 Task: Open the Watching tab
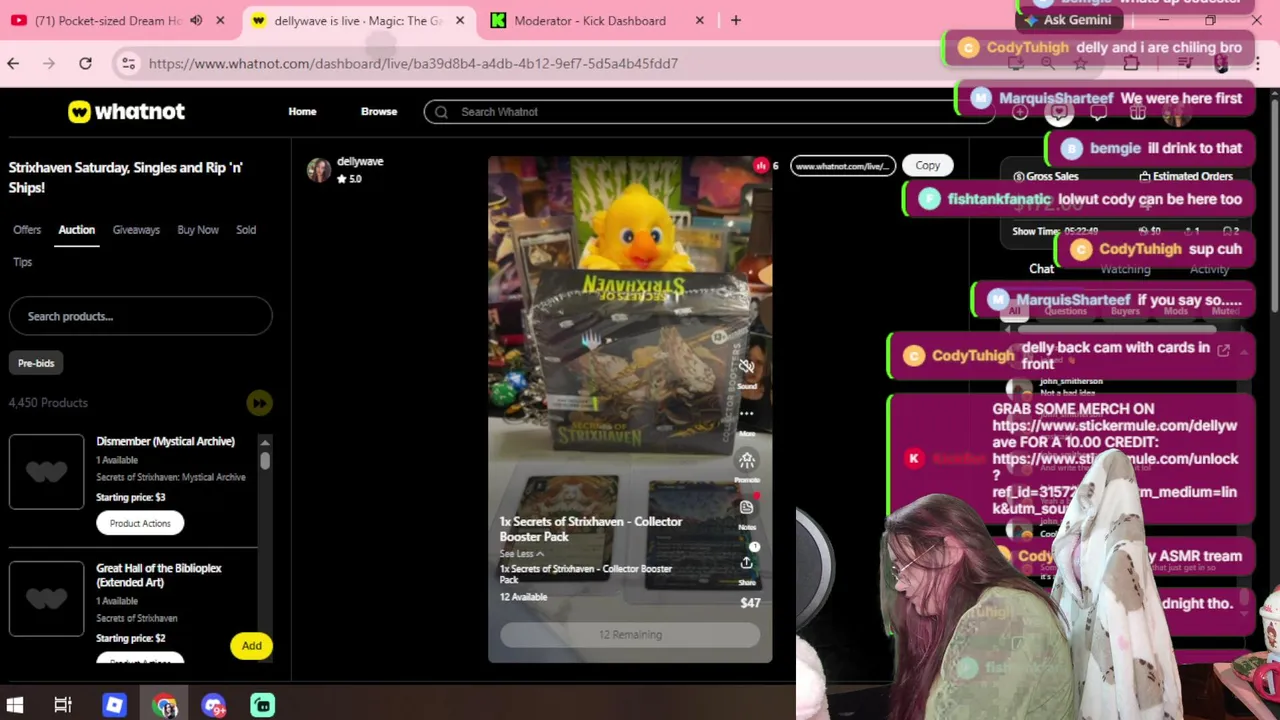pos(1125,269)
